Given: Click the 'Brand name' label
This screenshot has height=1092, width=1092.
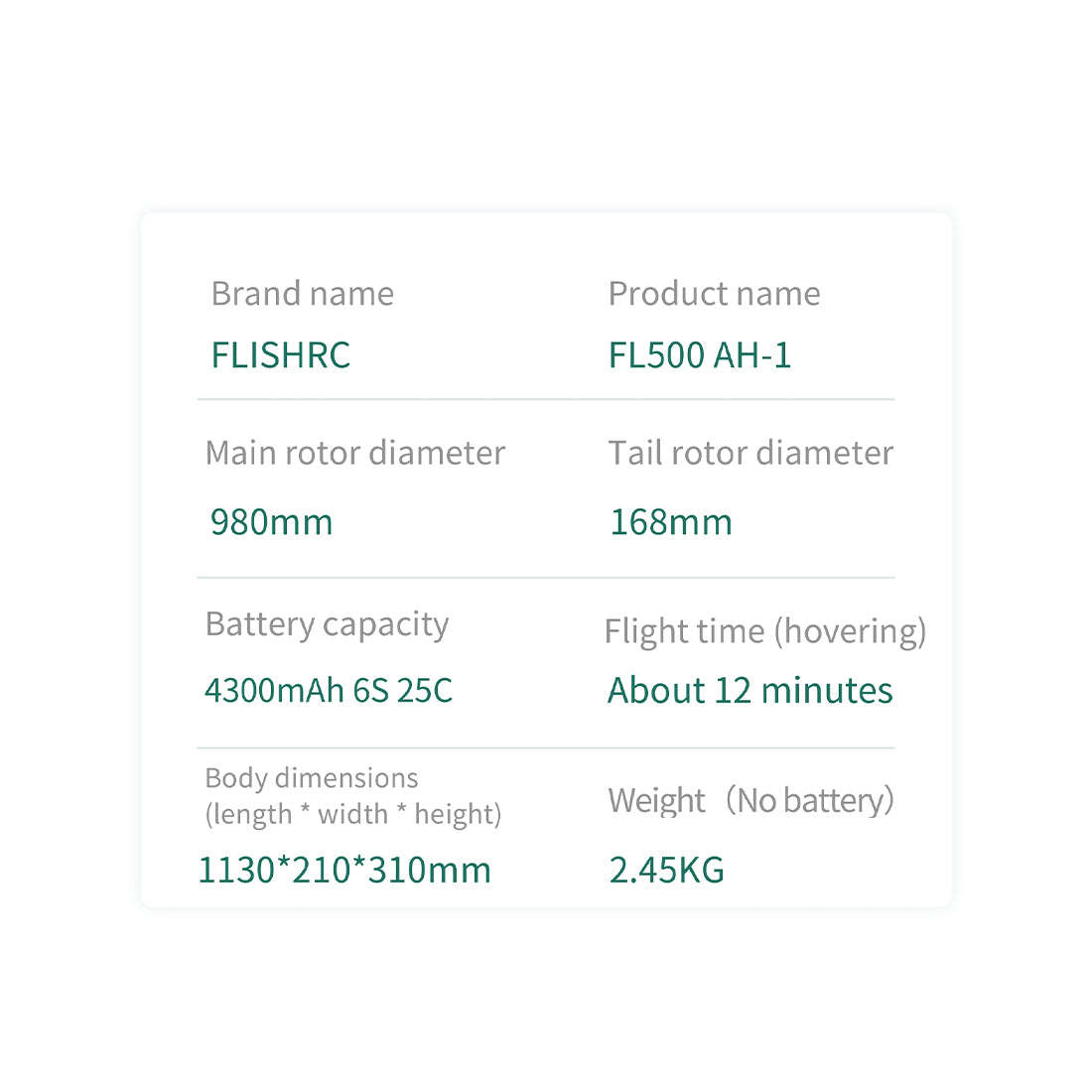Looking at the screenshot, I should click(x=302, y=294).
